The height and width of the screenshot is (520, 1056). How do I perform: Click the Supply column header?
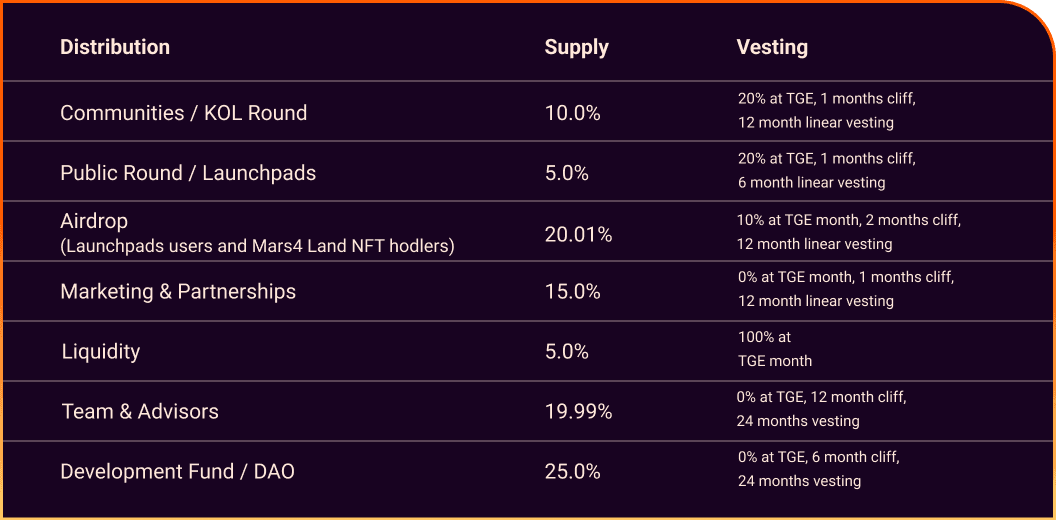(576, 47)
